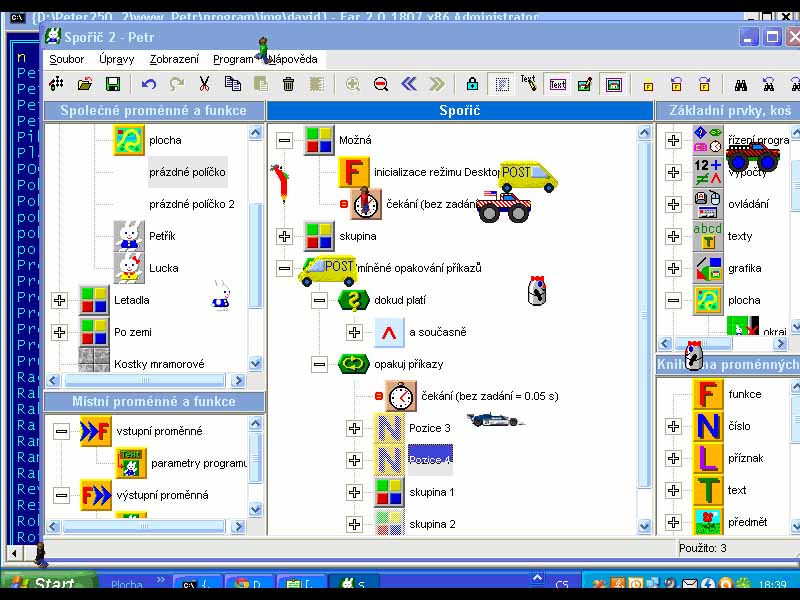The width and height of the screenshot is (800, 600).
Task: Click the padlock Lock icon in toolbar
Action: click(472, 85)
